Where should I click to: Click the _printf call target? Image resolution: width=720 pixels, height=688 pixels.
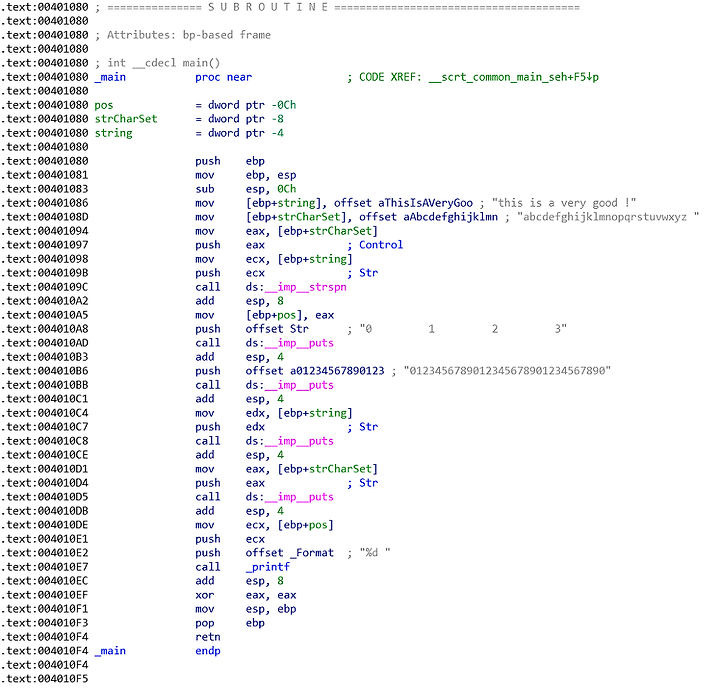pos(268,567)
